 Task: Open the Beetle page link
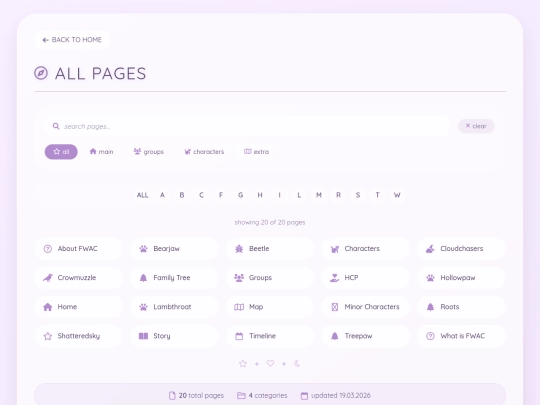(270, 249)
